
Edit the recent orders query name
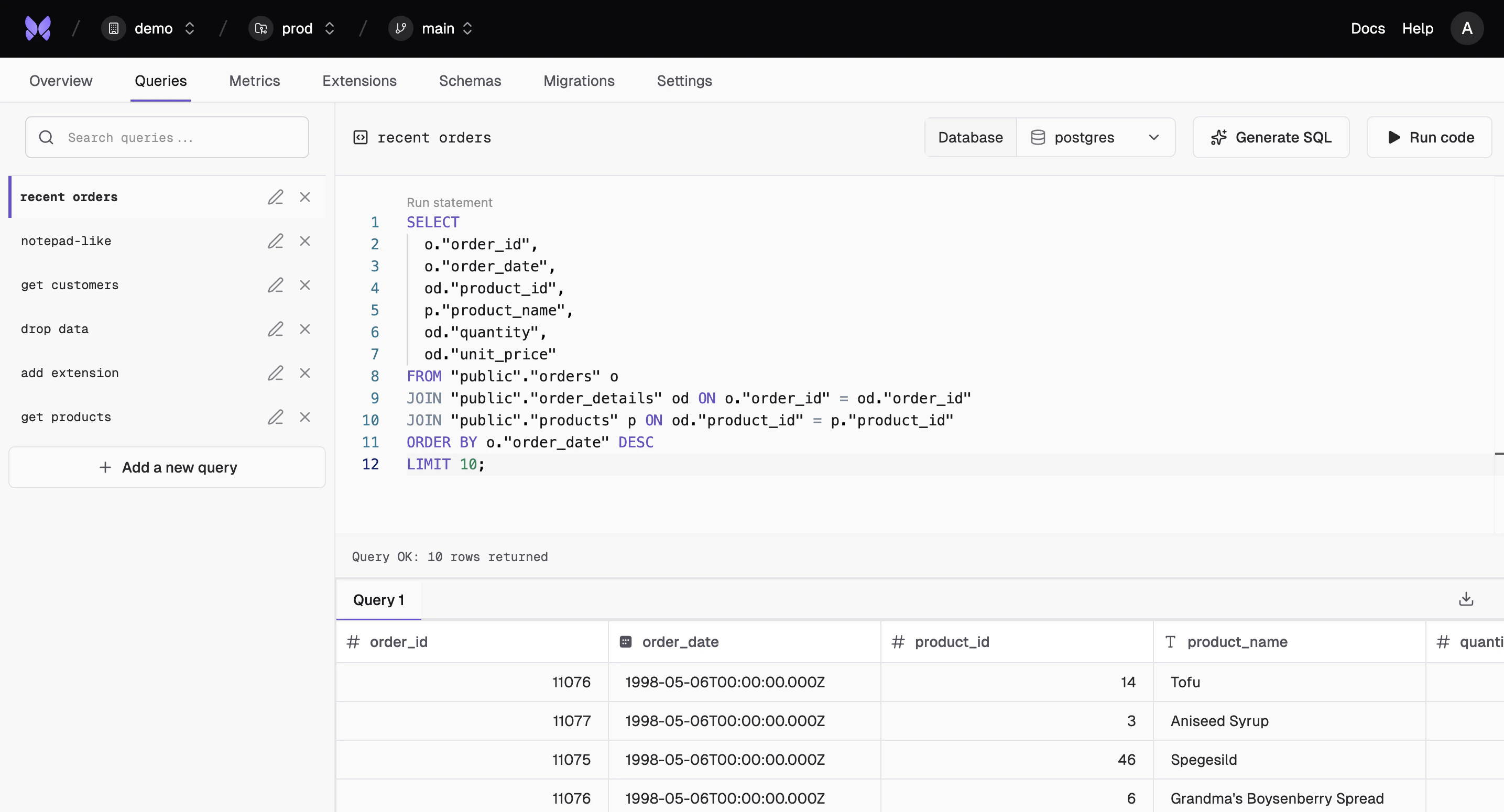coord(275,197)
